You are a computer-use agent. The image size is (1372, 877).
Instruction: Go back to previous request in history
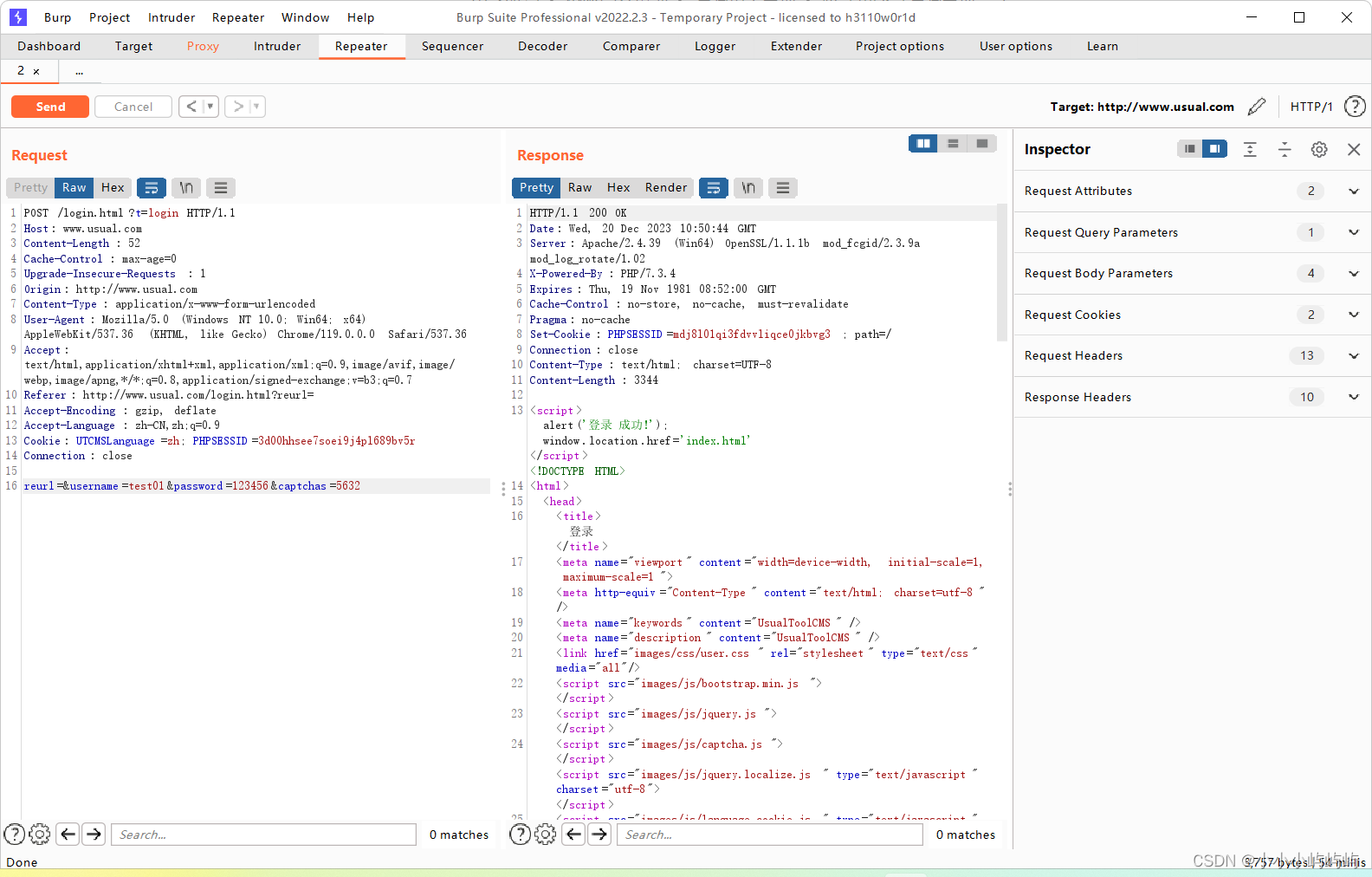[x=191, y=107]
